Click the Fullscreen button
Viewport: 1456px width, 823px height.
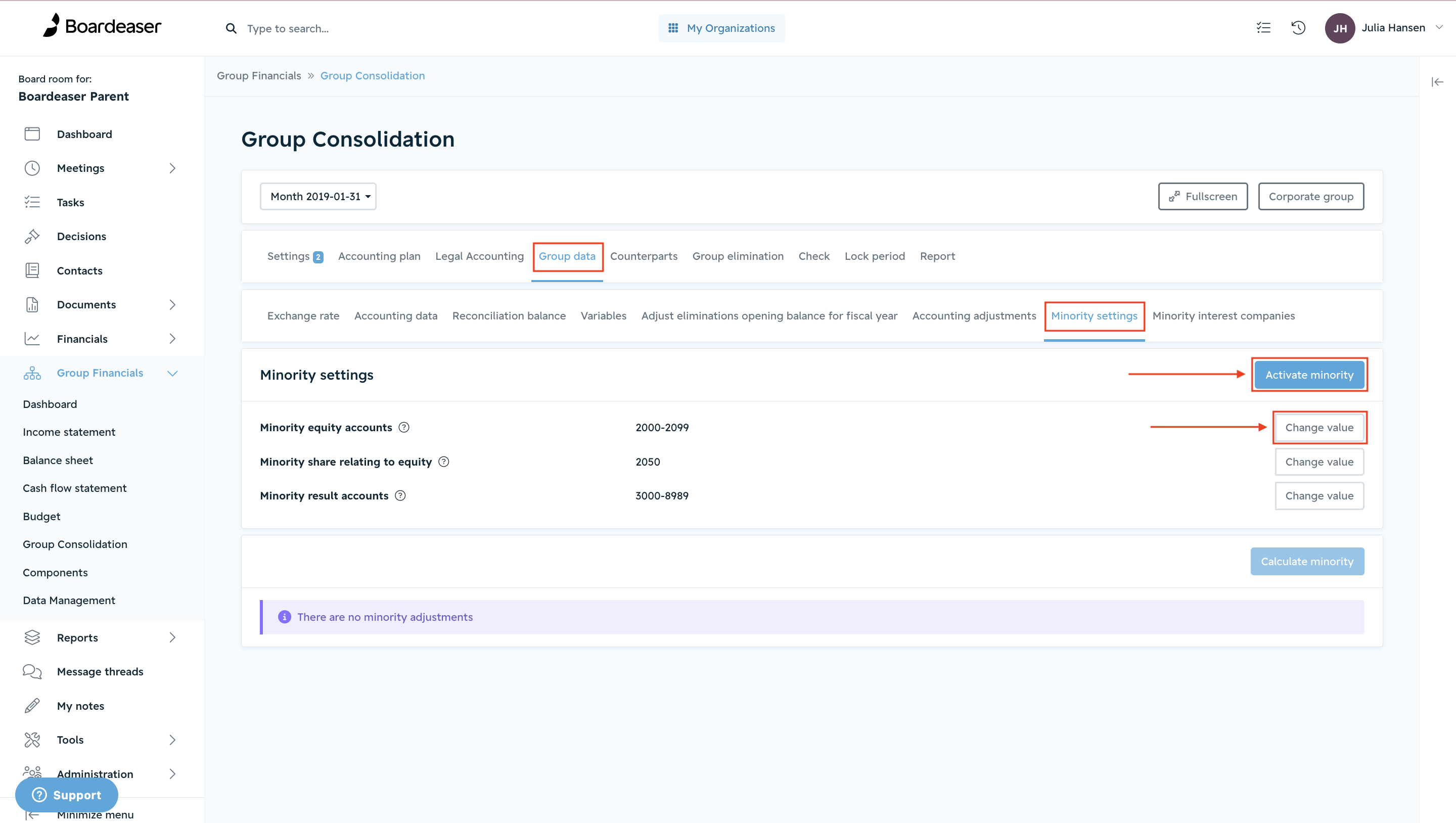point(1203,196)
